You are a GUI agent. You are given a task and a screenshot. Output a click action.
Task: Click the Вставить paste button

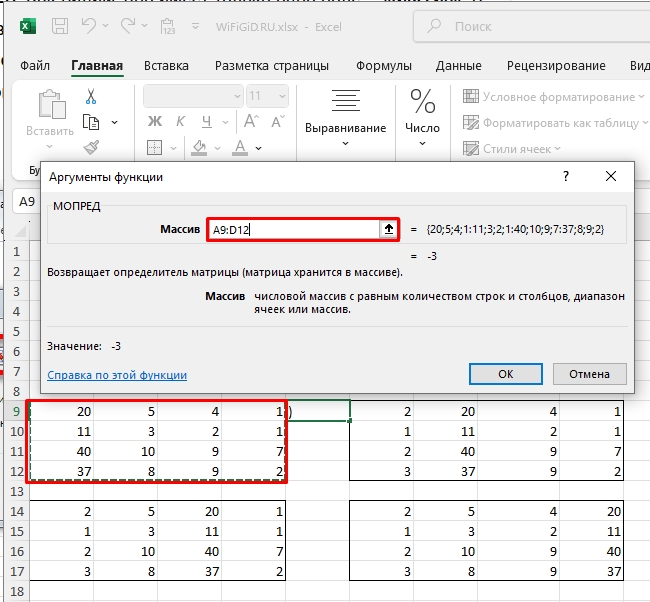[51, 112]
